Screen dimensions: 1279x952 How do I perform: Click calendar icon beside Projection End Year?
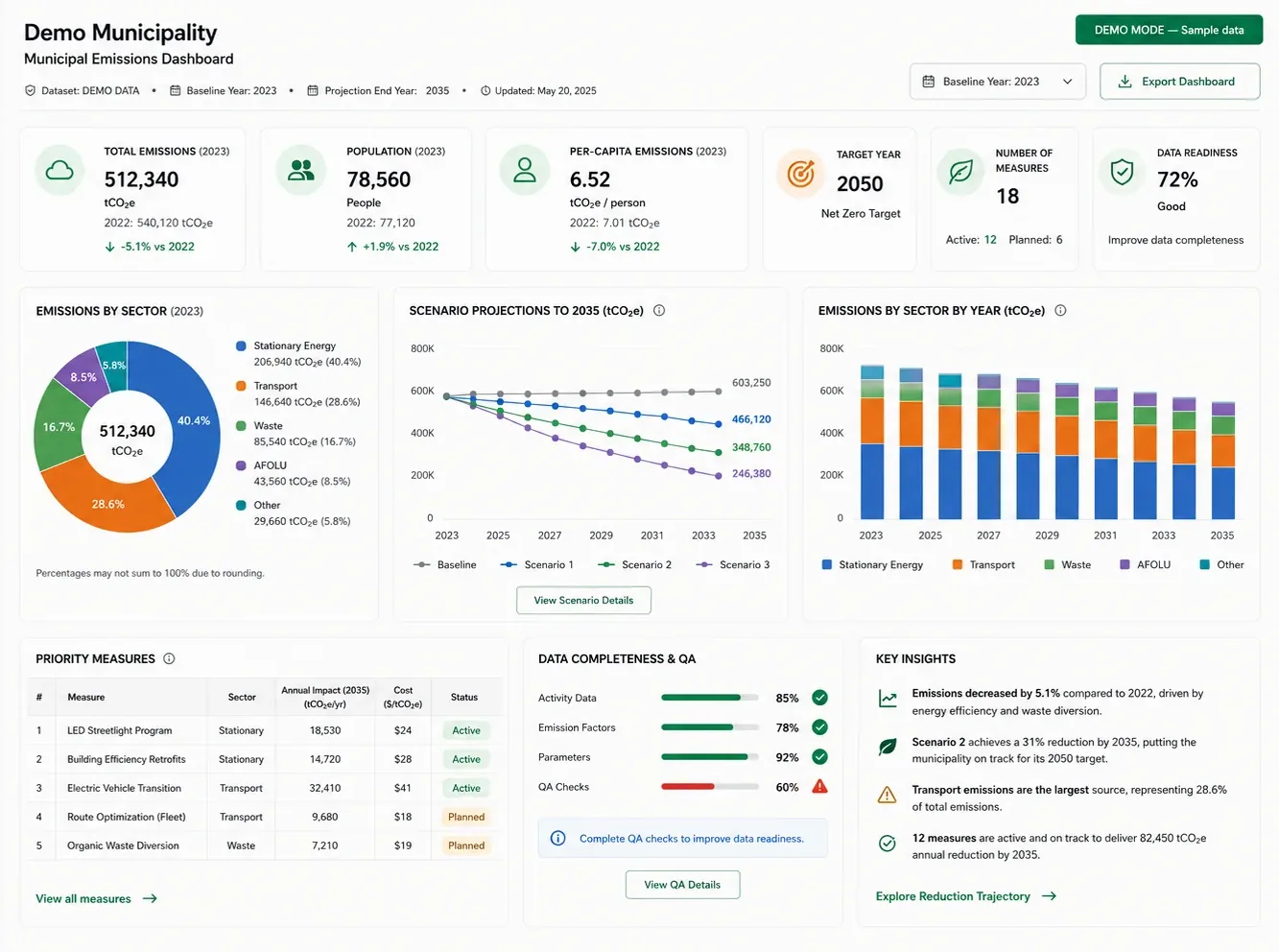click(313, 90)
